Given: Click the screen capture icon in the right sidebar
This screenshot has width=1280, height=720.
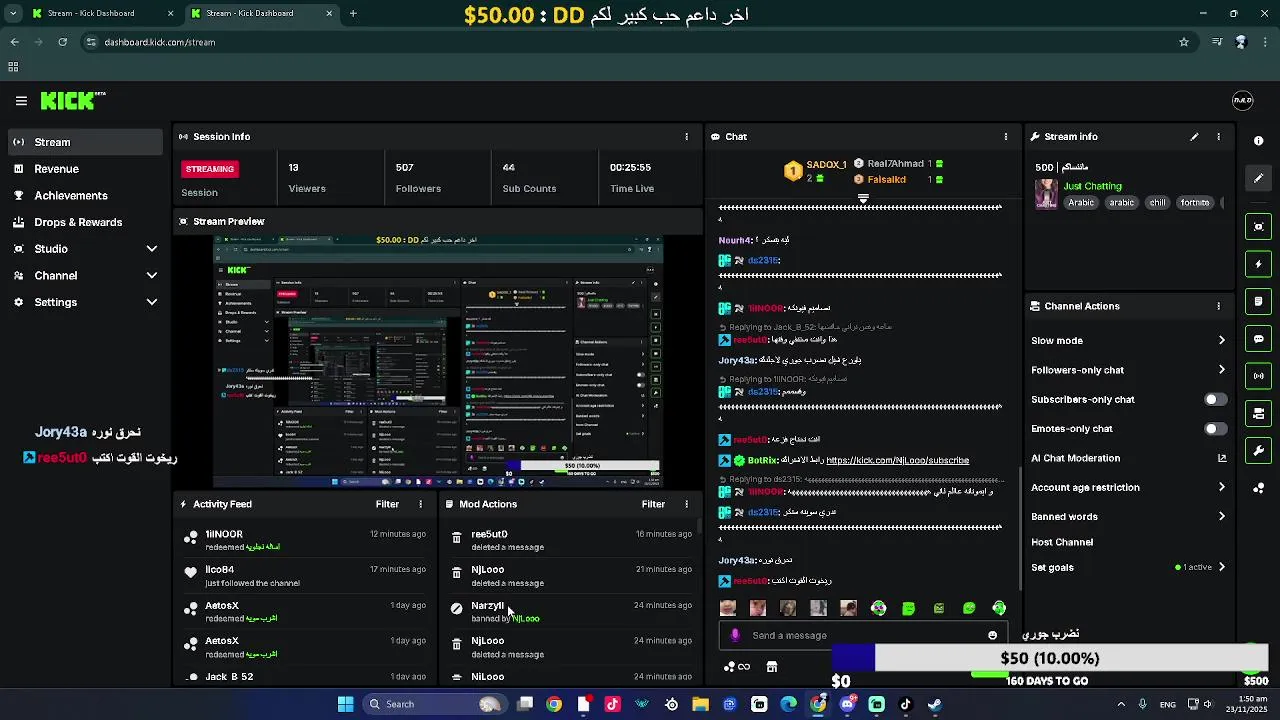Looking at the screenshot, I should pos(1259,227).
